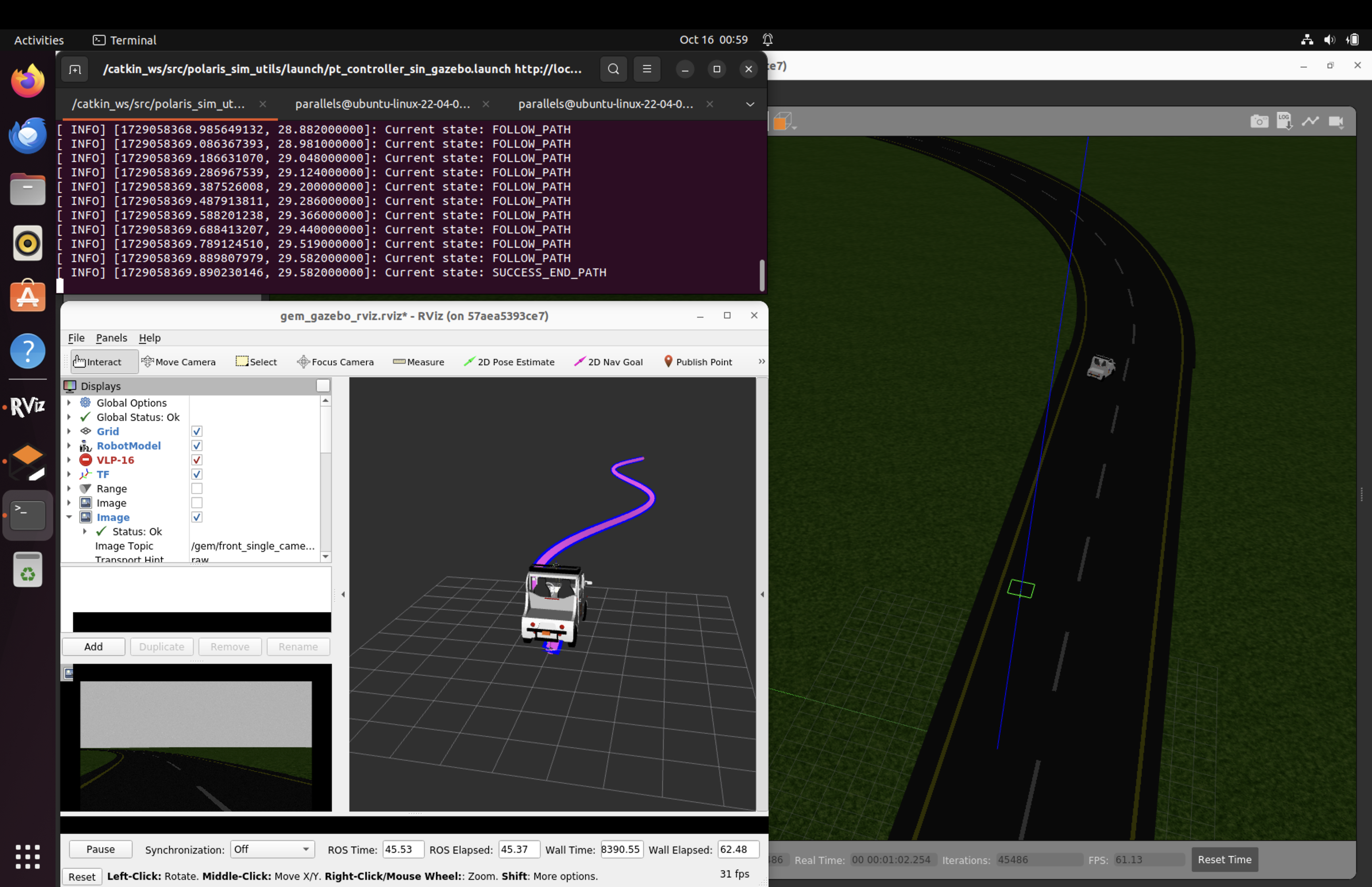Select the Measure tool in RViz
This screenshot has height=887, width=1372.
tap(418, 362)
